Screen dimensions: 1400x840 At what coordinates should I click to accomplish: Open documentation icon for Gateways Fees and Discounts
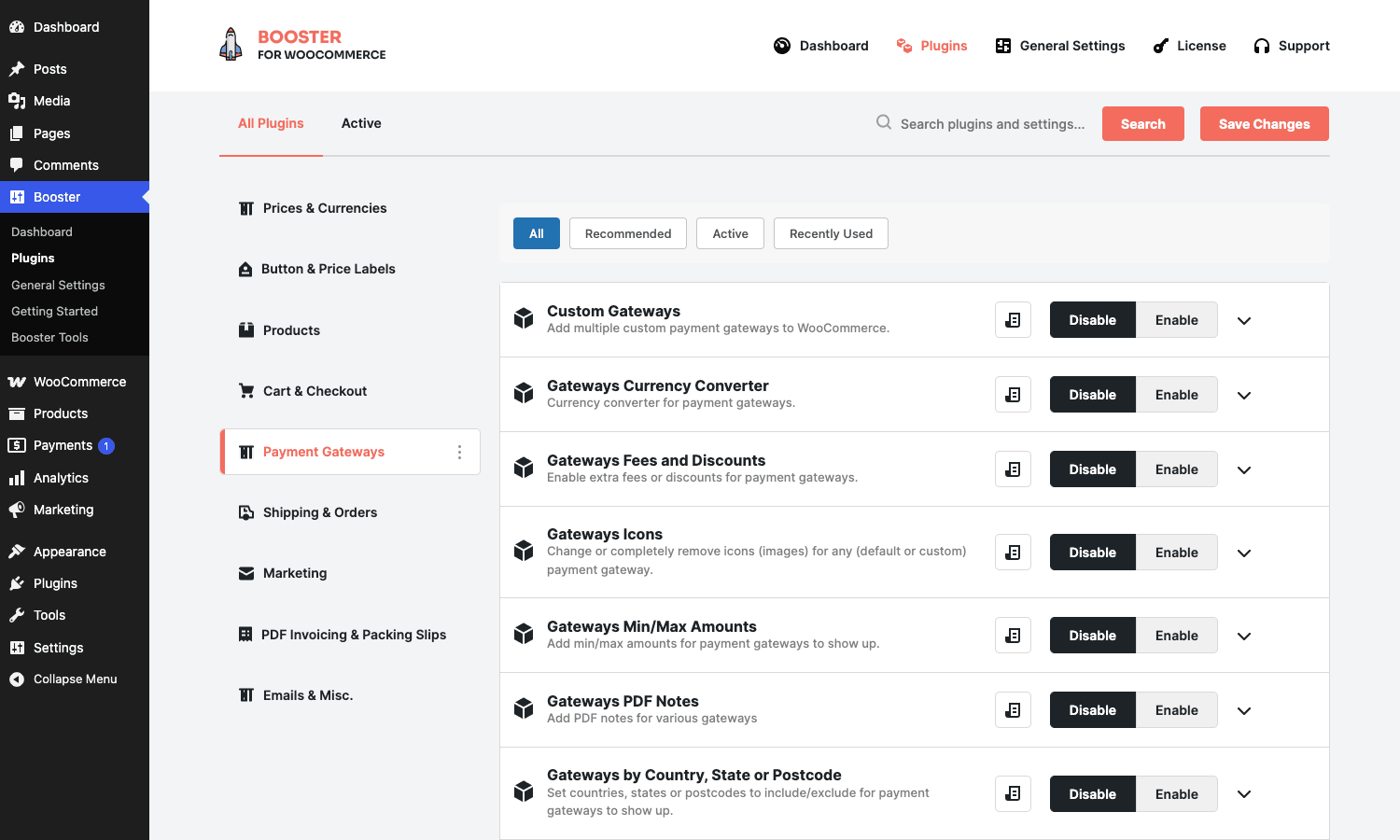click(x=1013, y=469)
